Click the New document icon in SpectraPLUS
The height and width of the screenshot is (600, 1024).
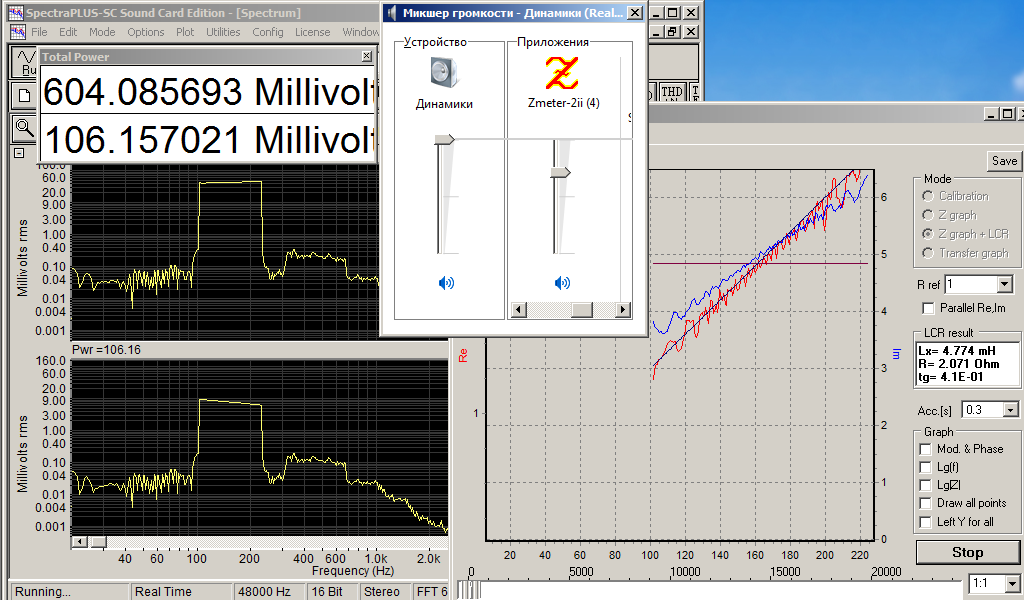coord(24,96)
